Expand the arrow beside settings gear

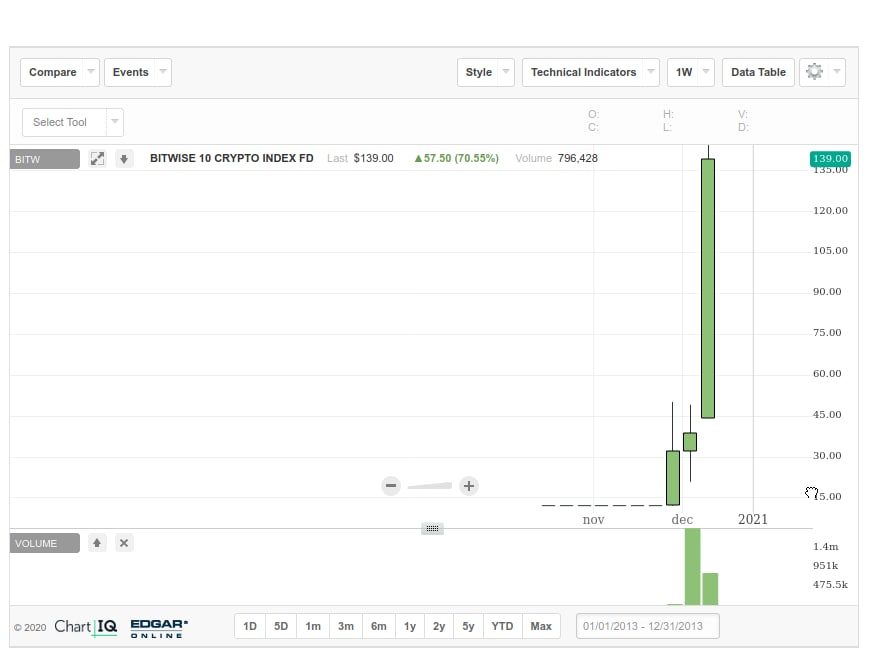(837, 72)
